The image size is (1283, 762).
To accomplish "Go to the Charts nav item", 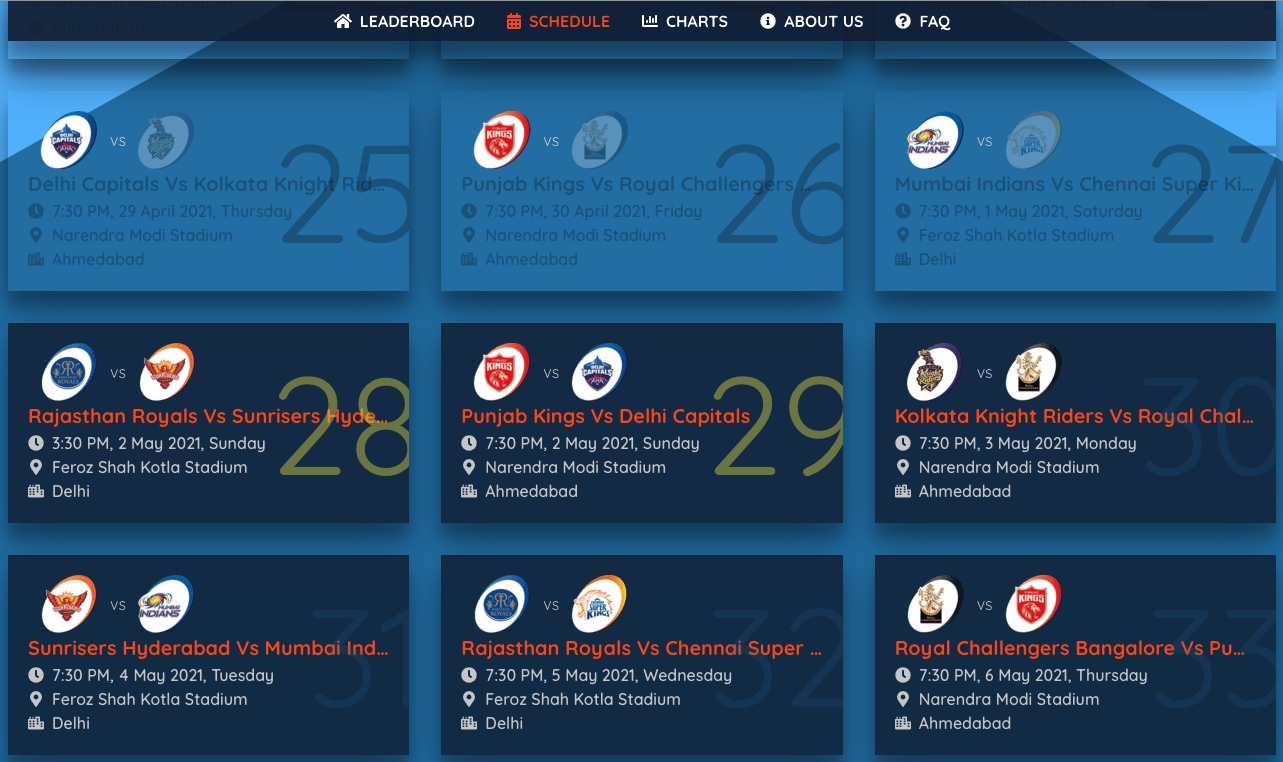I will (685, 21).
